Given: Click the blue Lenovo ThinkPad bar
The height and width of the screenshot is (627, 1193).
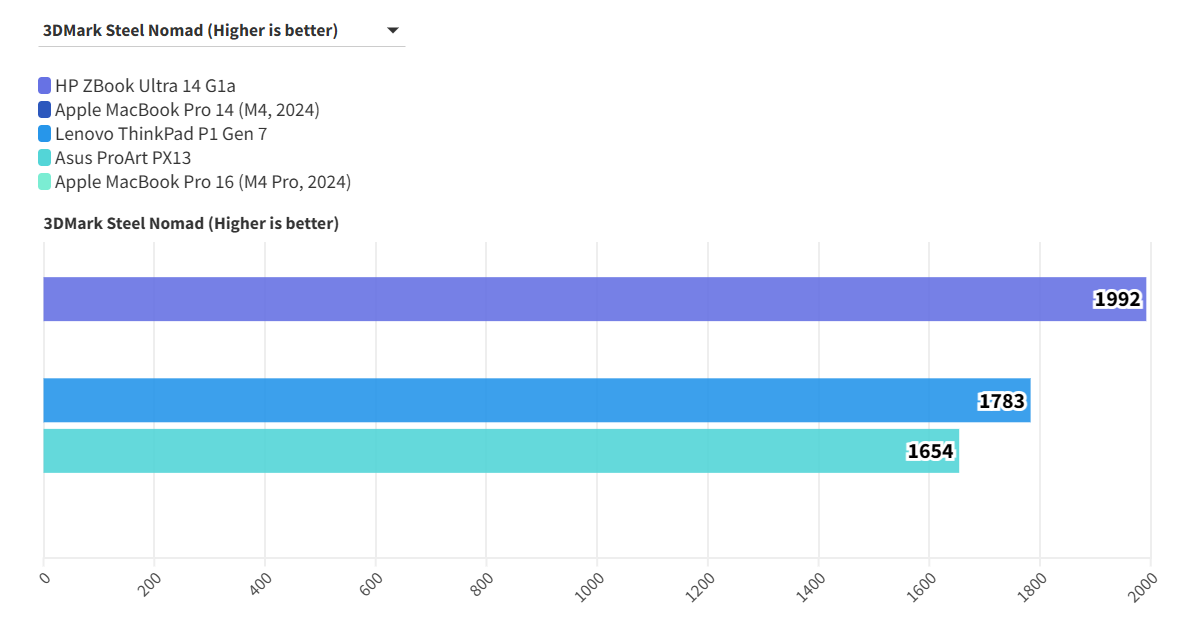Looking at the screenshot, I should pos(500,400).
